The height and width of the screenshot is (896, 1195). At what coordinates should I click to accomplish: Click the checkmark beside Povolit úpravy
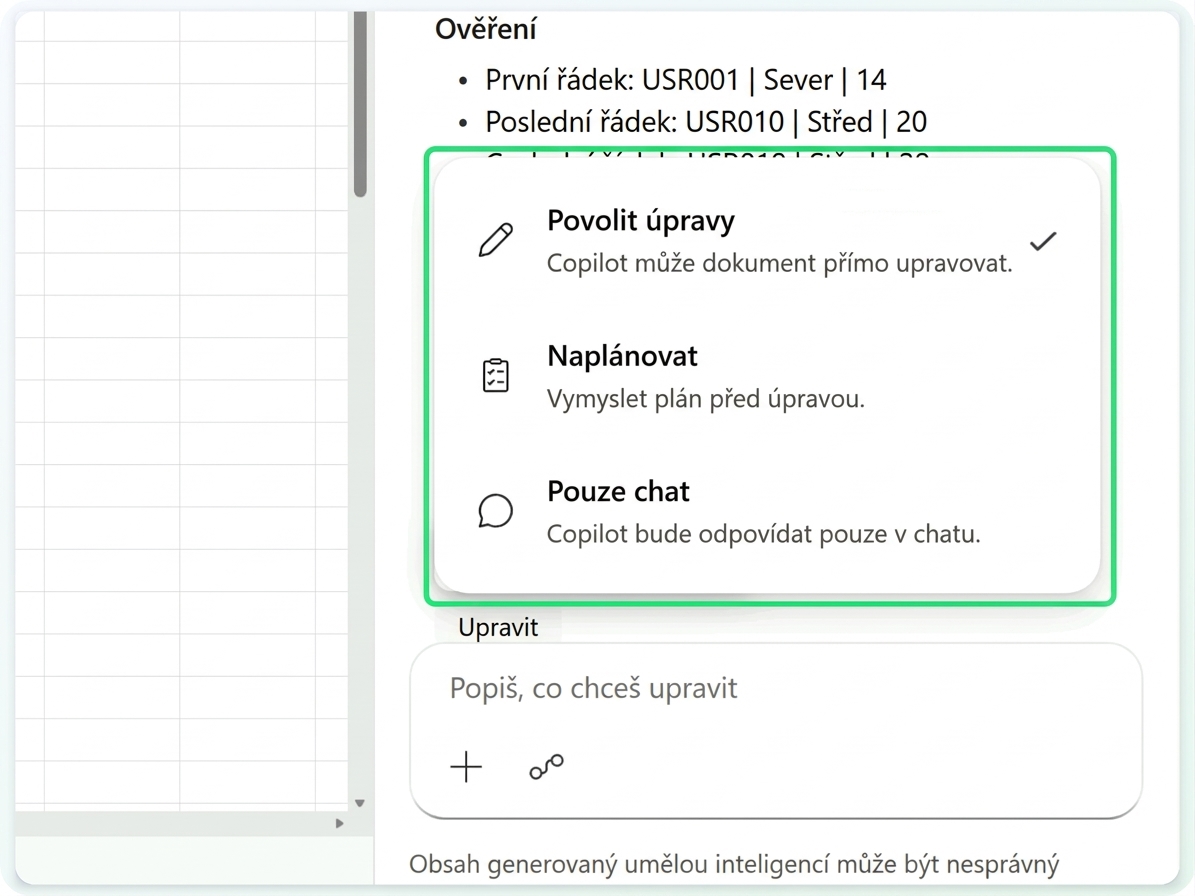[1043, 242]
